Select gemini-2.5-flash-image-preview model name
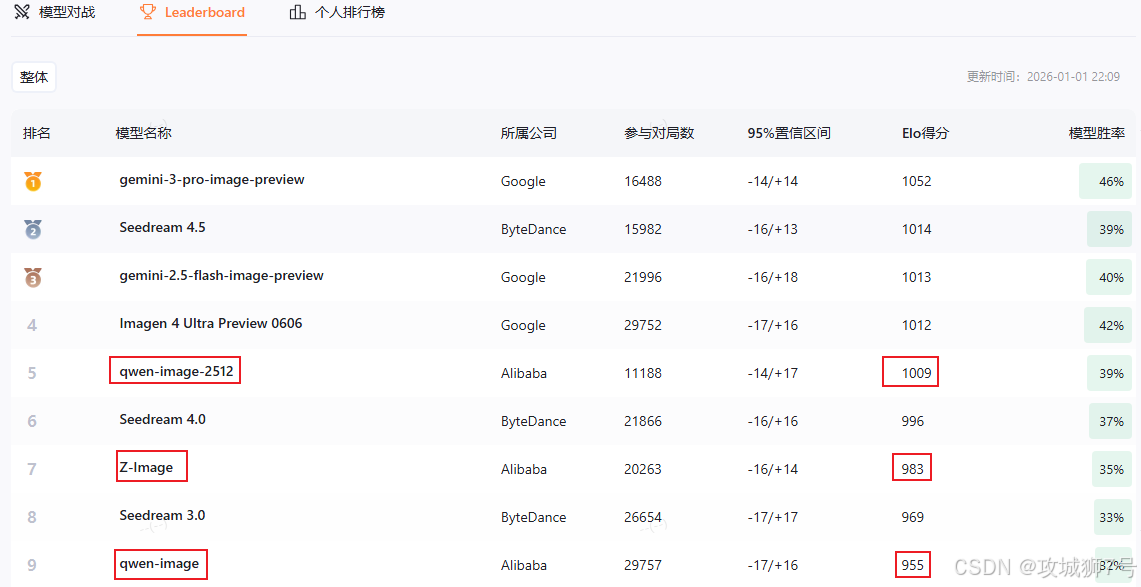This screenshot has height=587, width=1141. pyautogui.click(x=221, y=276)
